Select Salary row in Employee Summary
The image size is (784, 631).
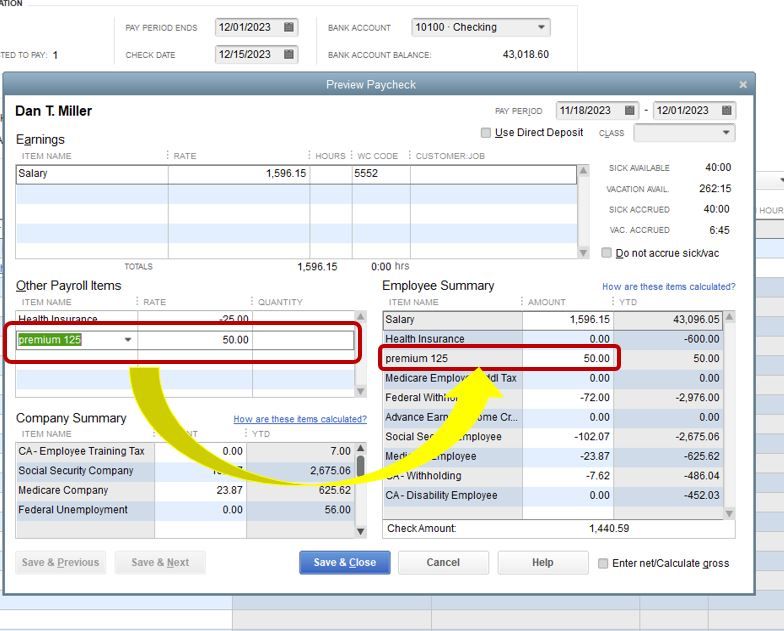pyautogui.click(x=553, y=319)
